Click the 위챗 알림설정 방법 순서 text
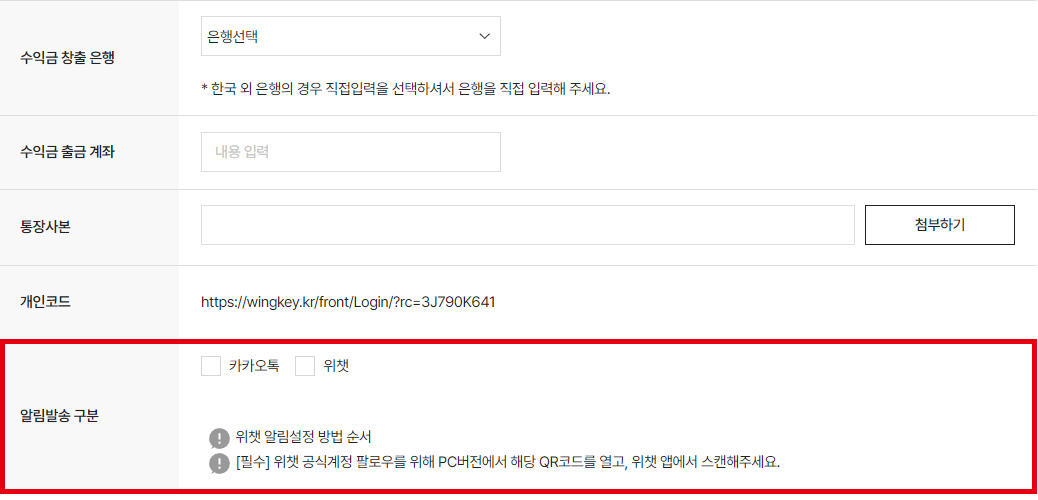Screen dimensions: 1038x500 303,438
